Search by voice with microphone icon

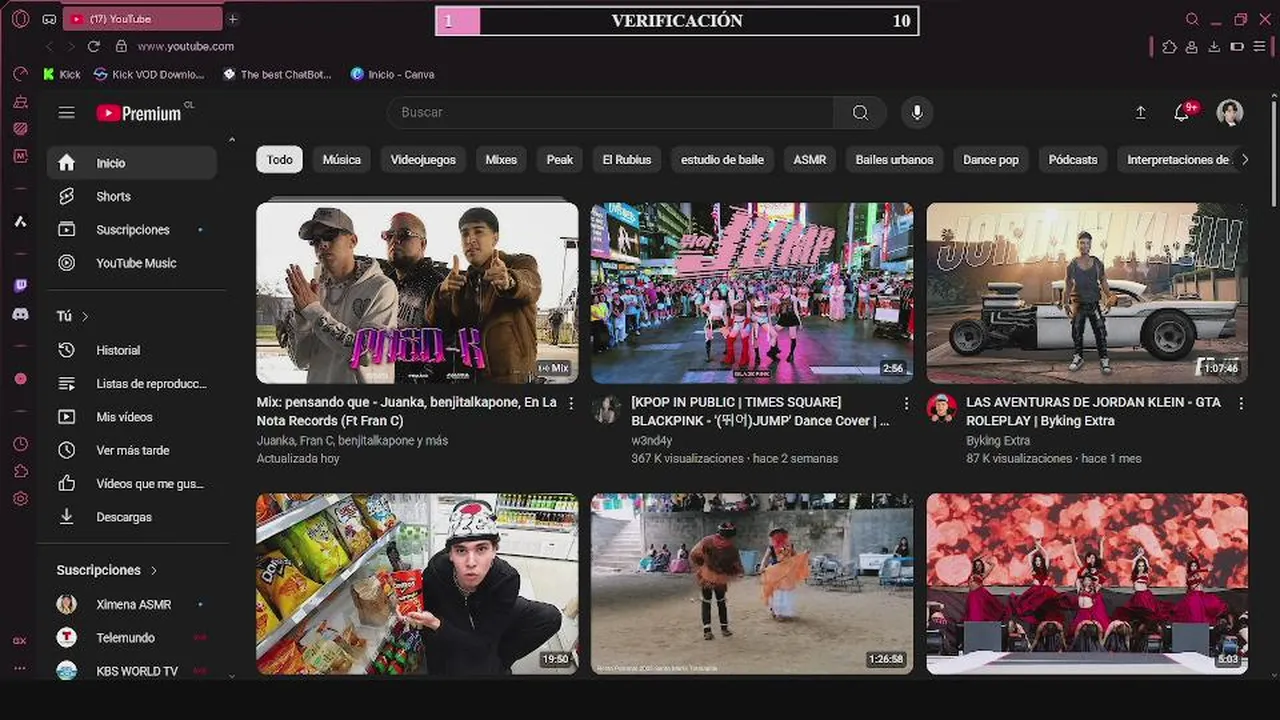pos(917,113)
